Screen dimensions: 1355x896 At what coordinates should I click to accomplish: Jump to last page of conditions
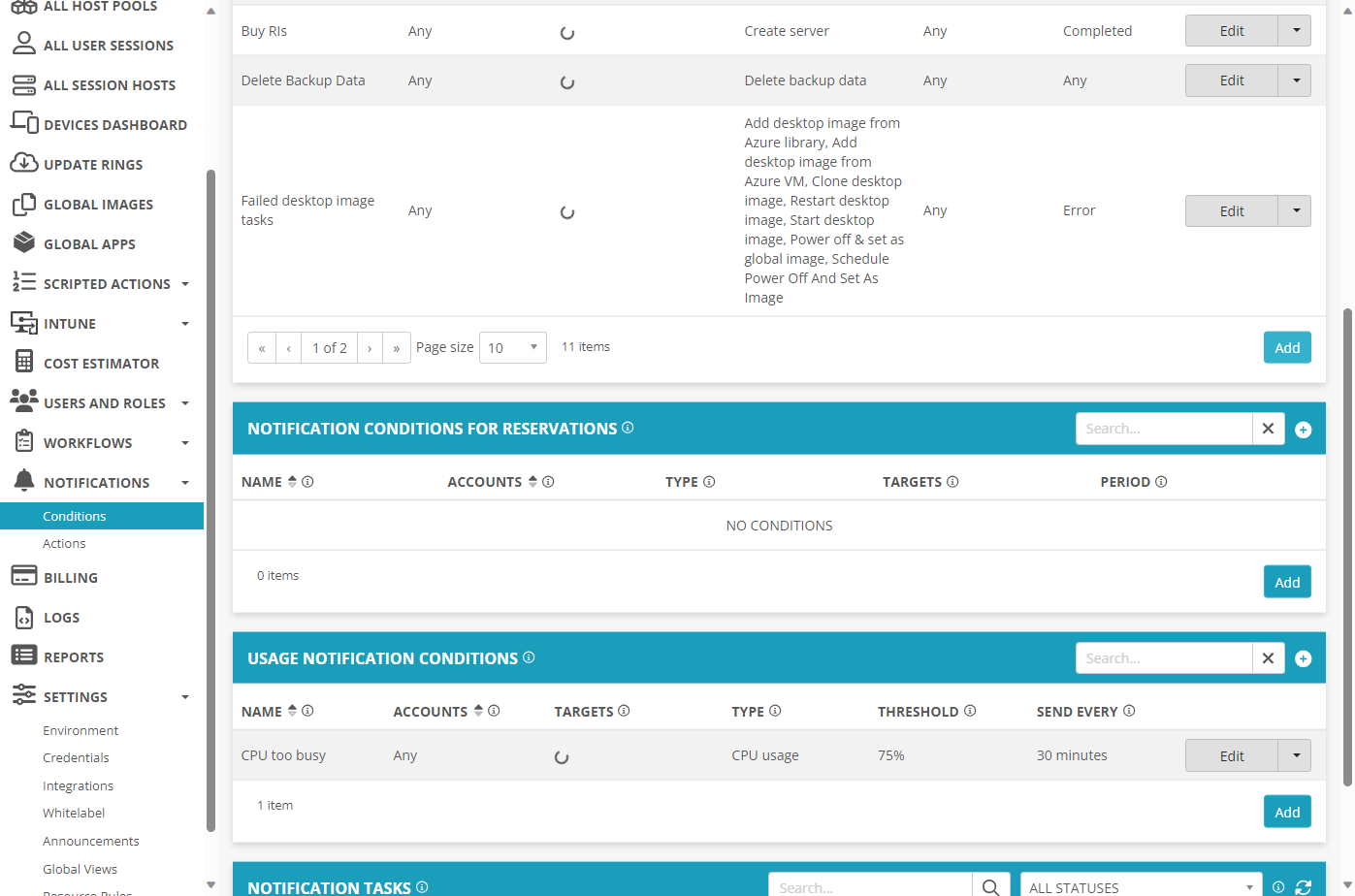click(x=397, y=347)
